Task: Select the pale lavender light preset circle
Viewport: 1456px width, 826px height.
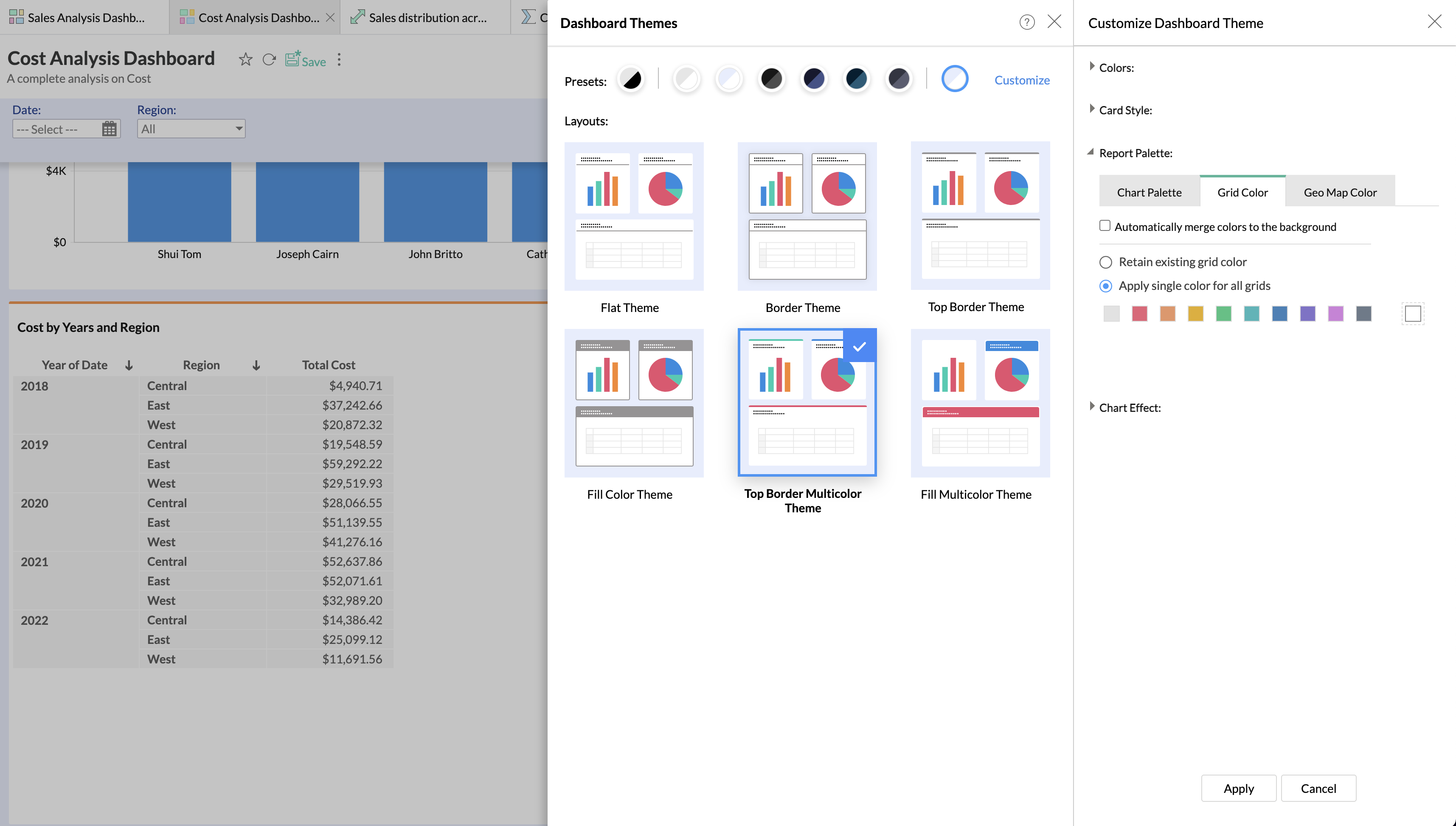Action: pyautogui.click(x=729, y=79)
